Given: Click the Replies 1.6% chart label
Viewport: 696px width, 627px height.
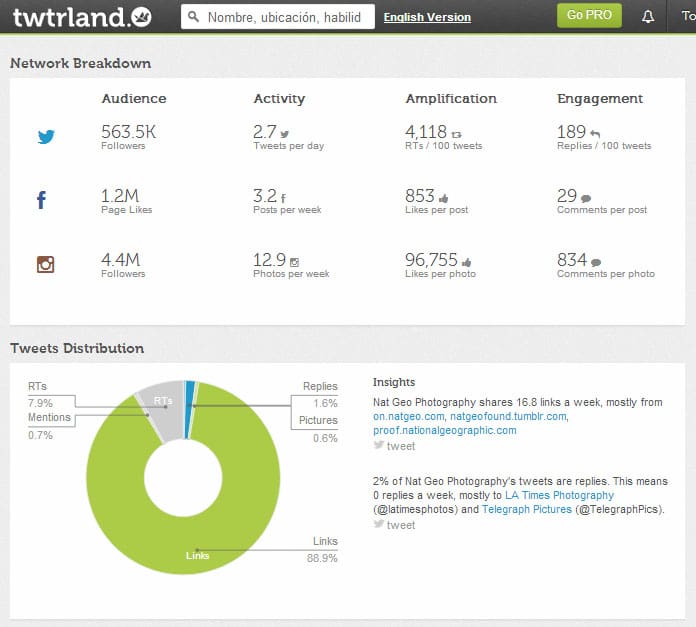Looking at the screenshot, I should tap(320, 395).
